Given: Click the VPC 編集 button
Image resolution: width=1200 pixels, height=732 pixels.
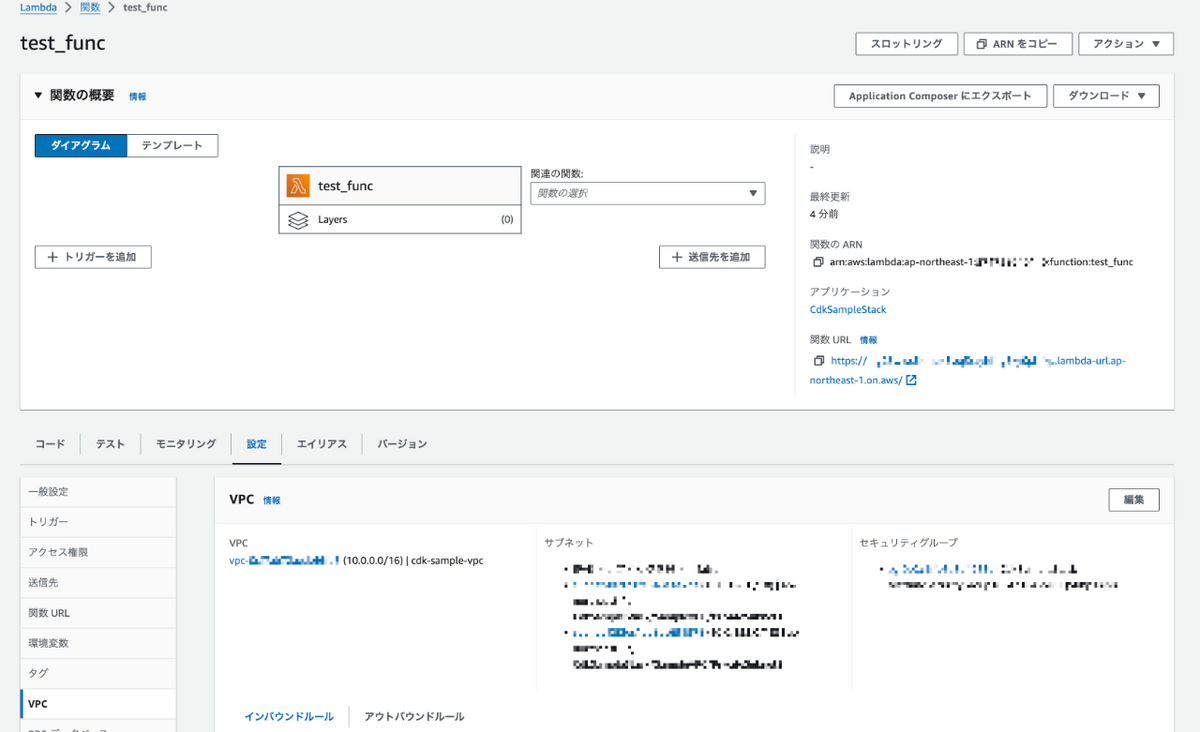Looking at the screenshot, I should click(1134, 500).
